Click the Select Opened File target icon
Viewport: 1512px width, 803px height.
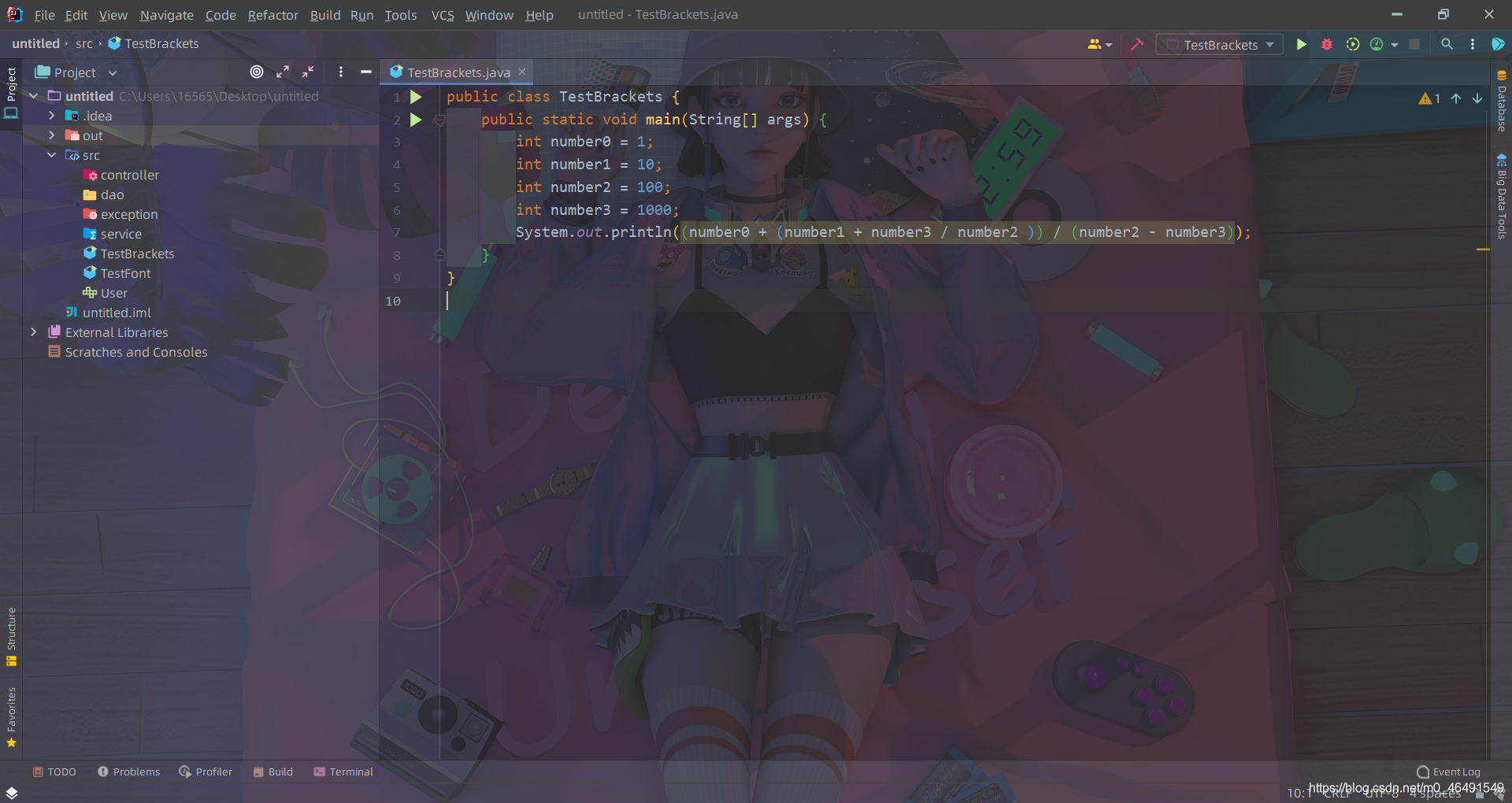point(257,72)
